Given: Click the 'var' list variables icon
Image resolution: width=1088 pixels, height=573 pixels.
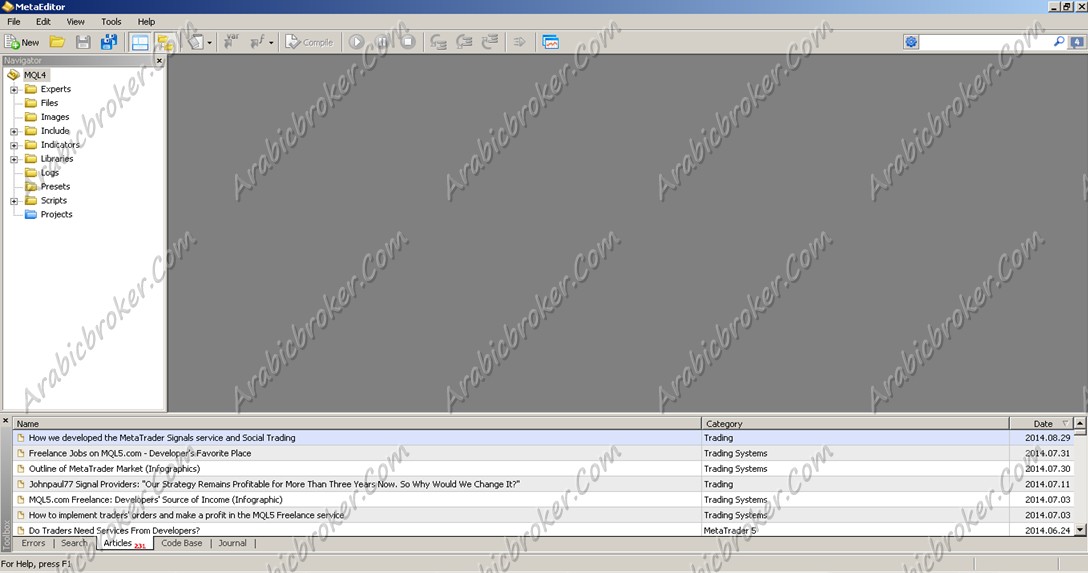Looking at the screenshot, I should 231,42.
